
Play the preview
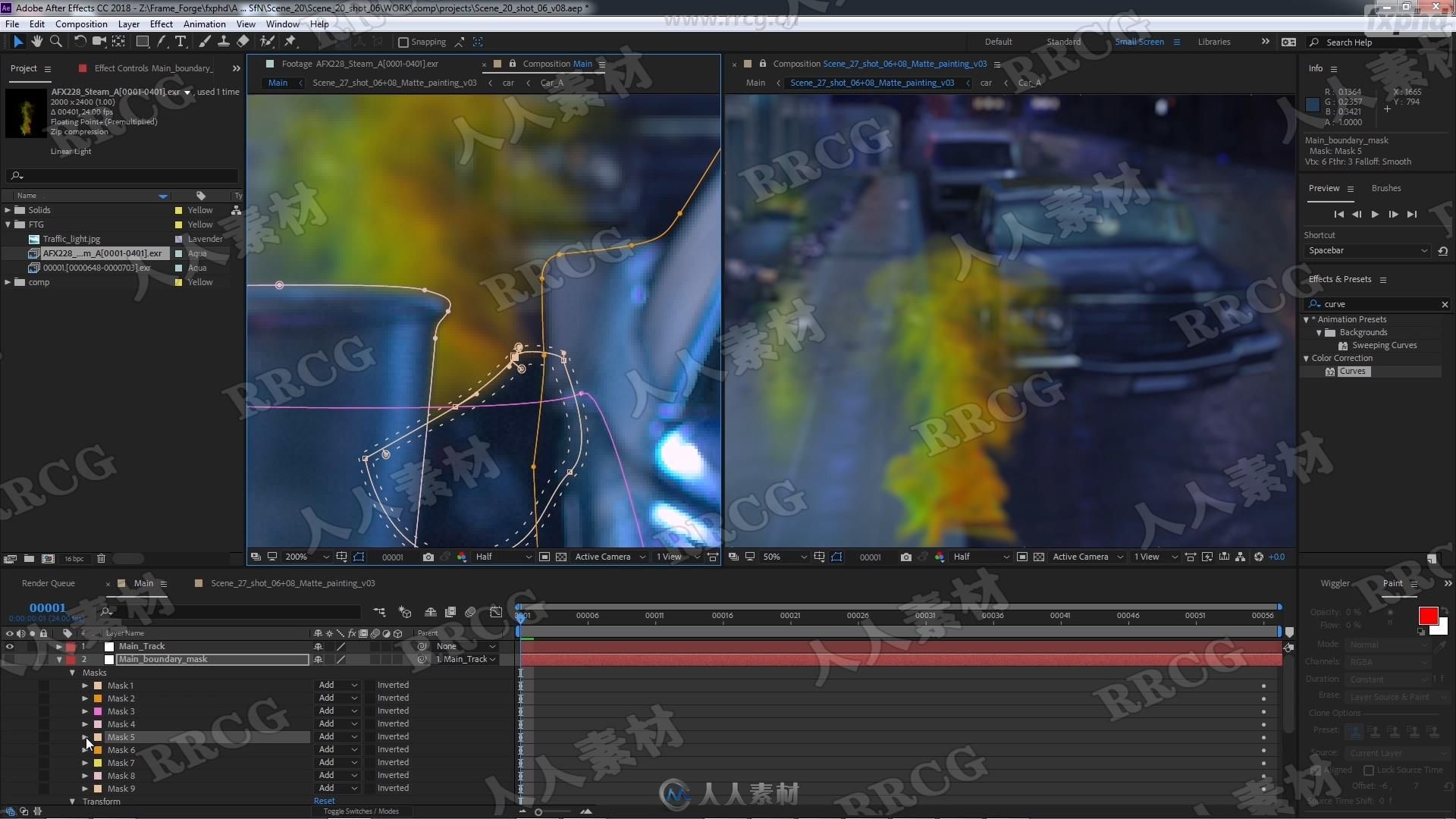1375,215
